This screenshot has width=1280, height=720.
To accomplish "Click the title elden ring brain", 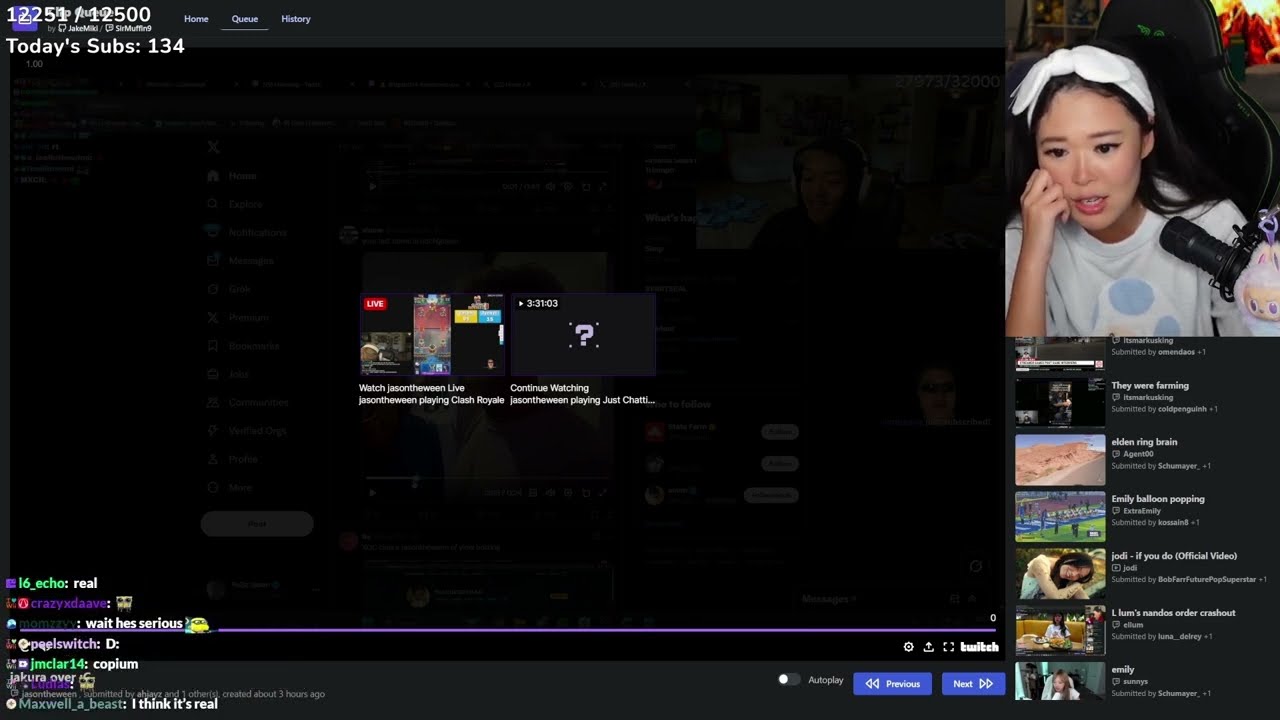I will 1144,442.
